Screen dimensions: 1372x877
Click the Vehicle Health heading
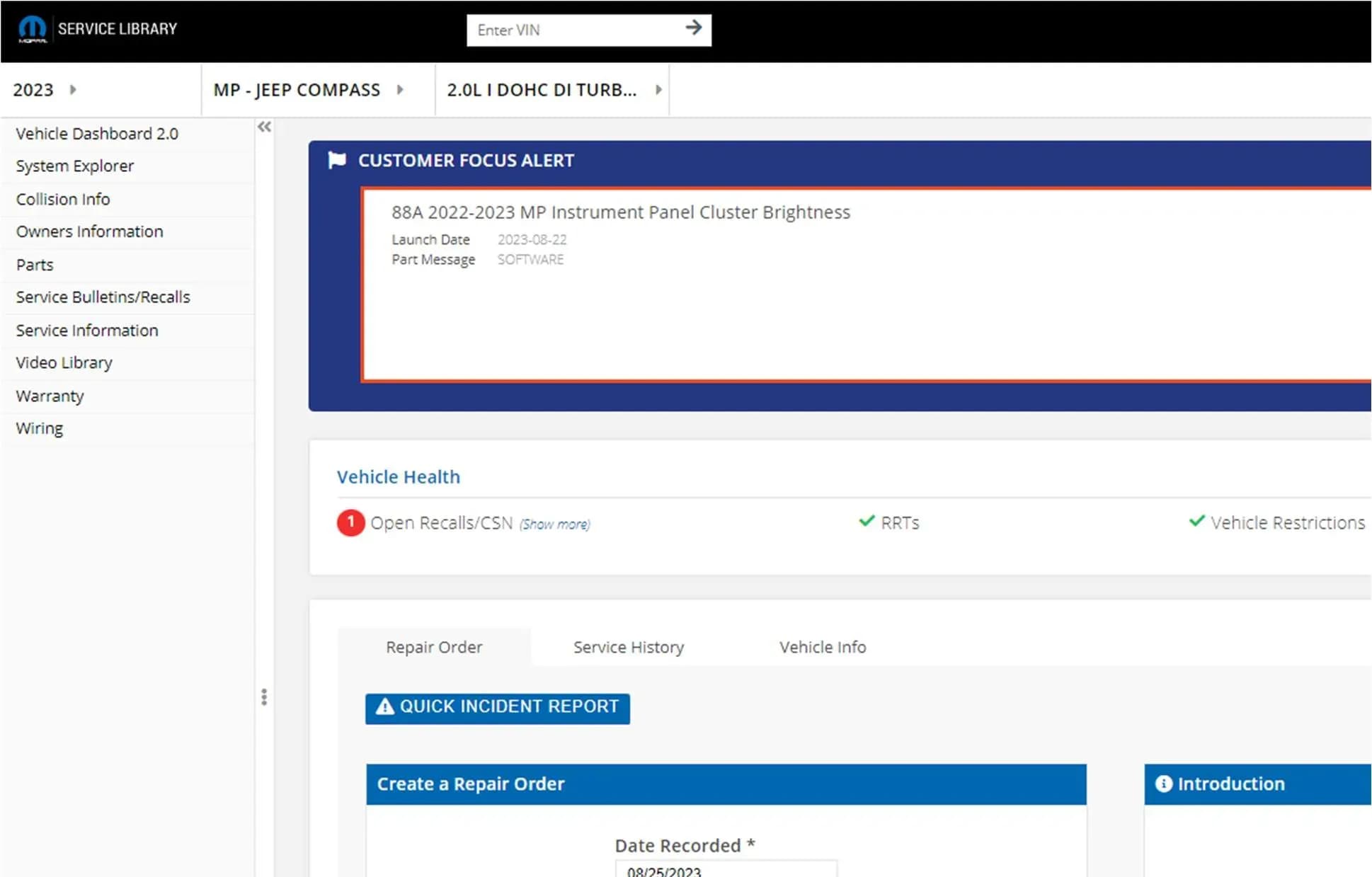pos(399,477)
